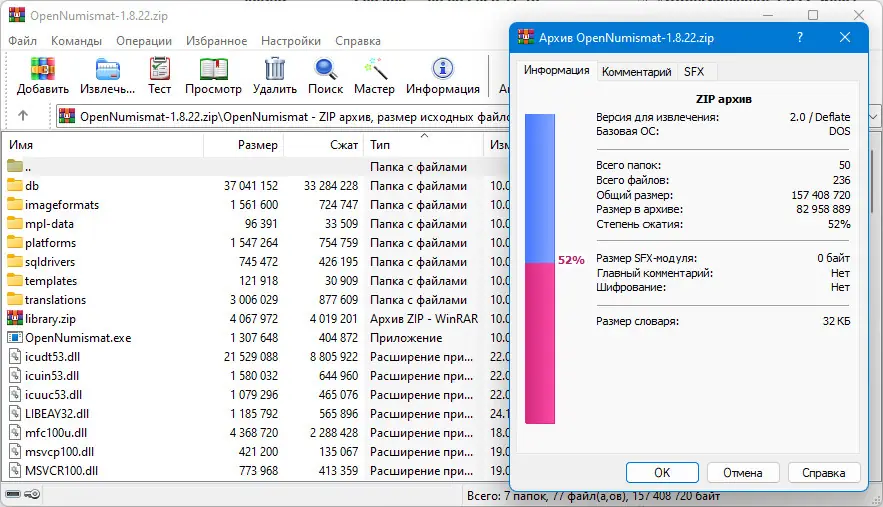
Task: Click the Добавить (Add) toolbar icon
Action: (x=42, y=69)
